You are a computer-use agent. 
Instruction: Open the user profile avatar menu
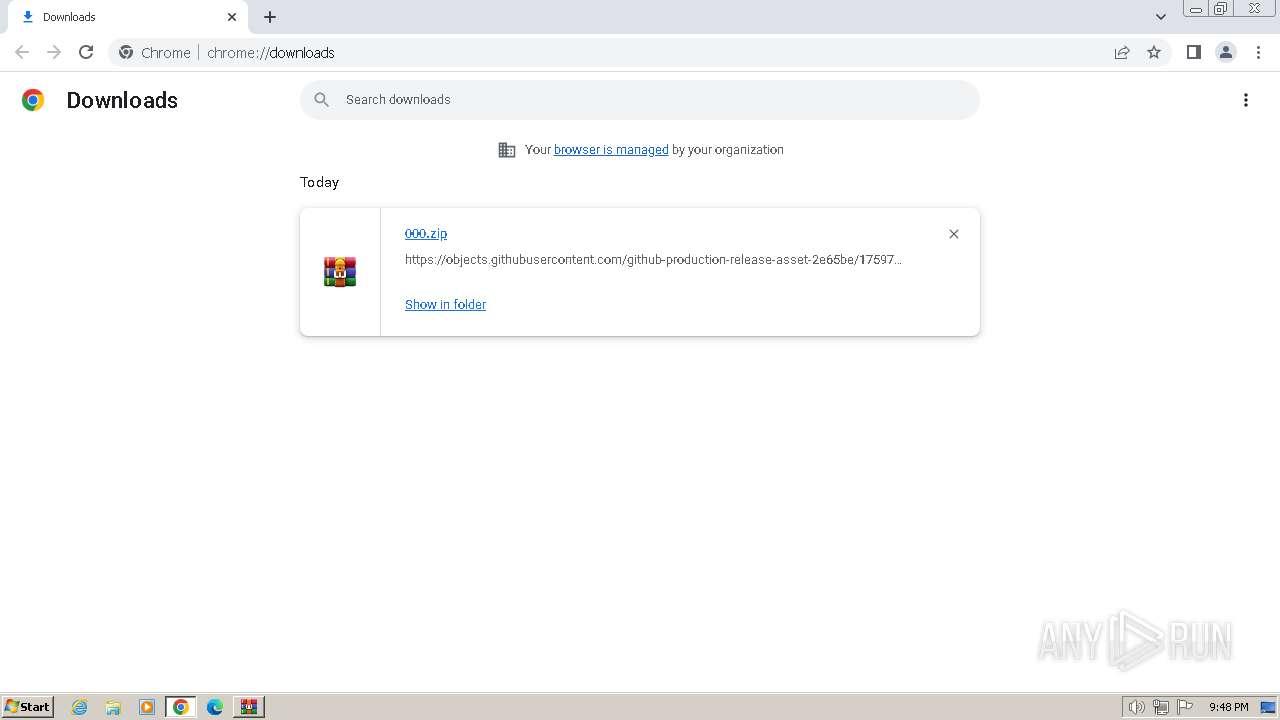tap(1226, 52)
